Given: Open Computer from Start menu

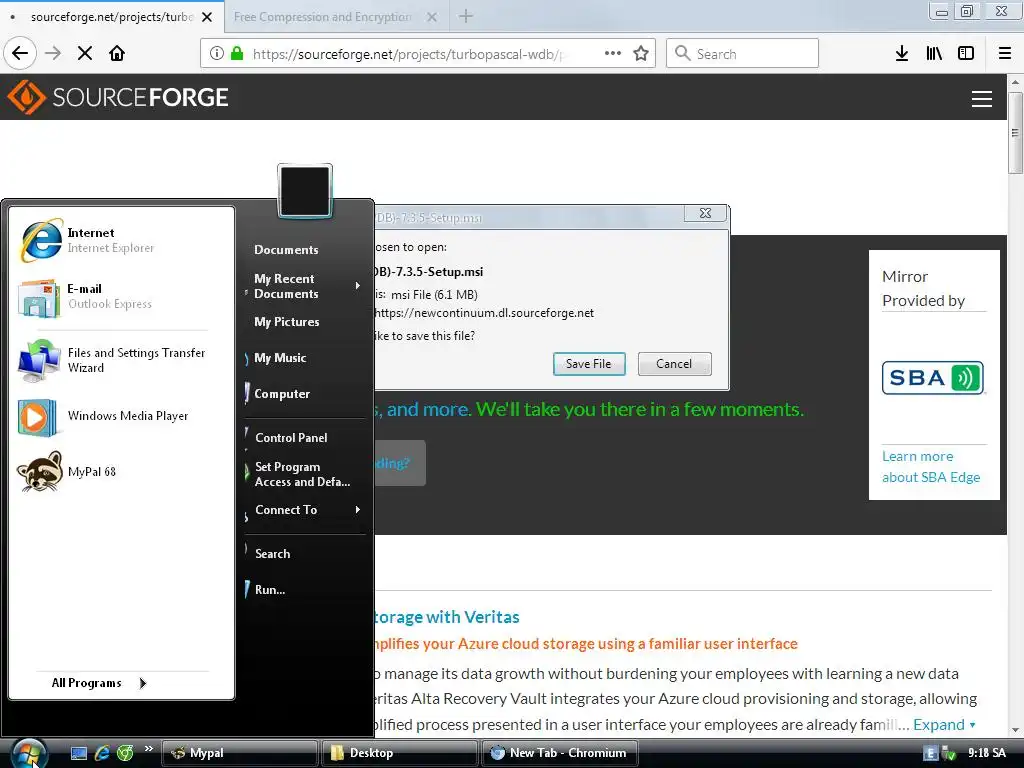Looking at the screenshot, I should (x=282, y=394).
